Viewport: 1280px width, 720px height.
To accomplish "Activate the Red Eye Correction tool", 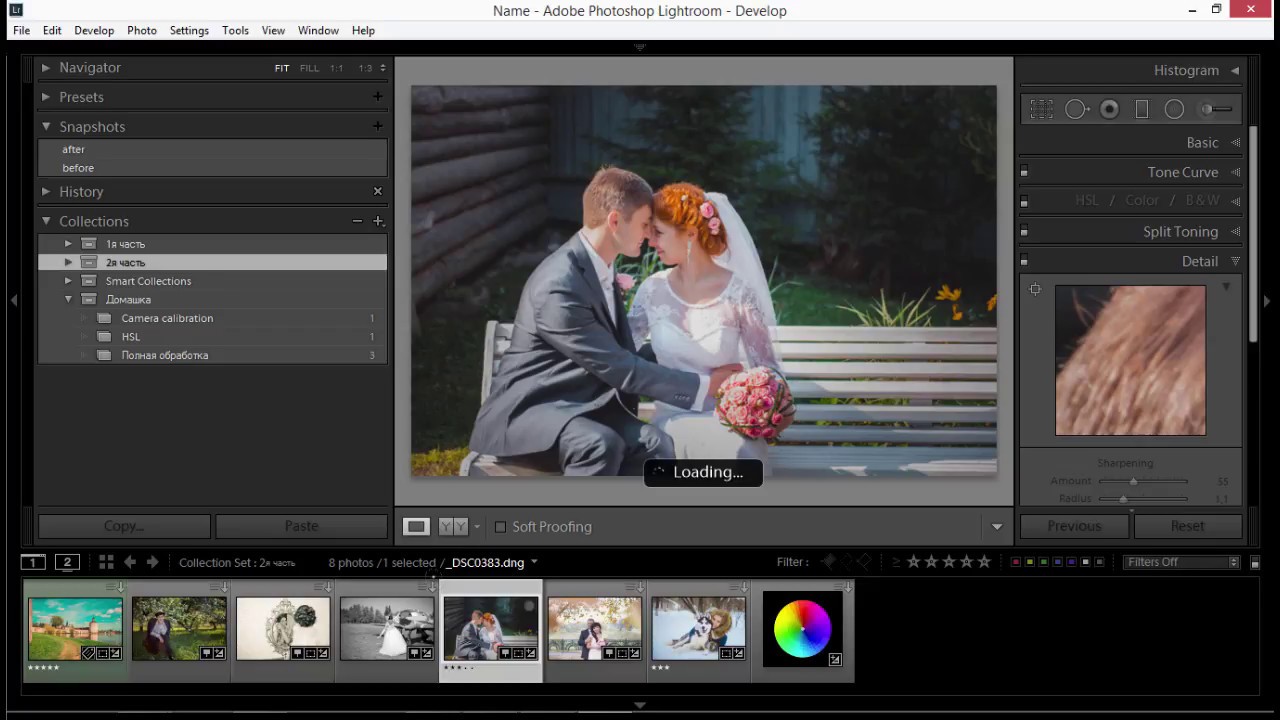I will click(1109, 110).
